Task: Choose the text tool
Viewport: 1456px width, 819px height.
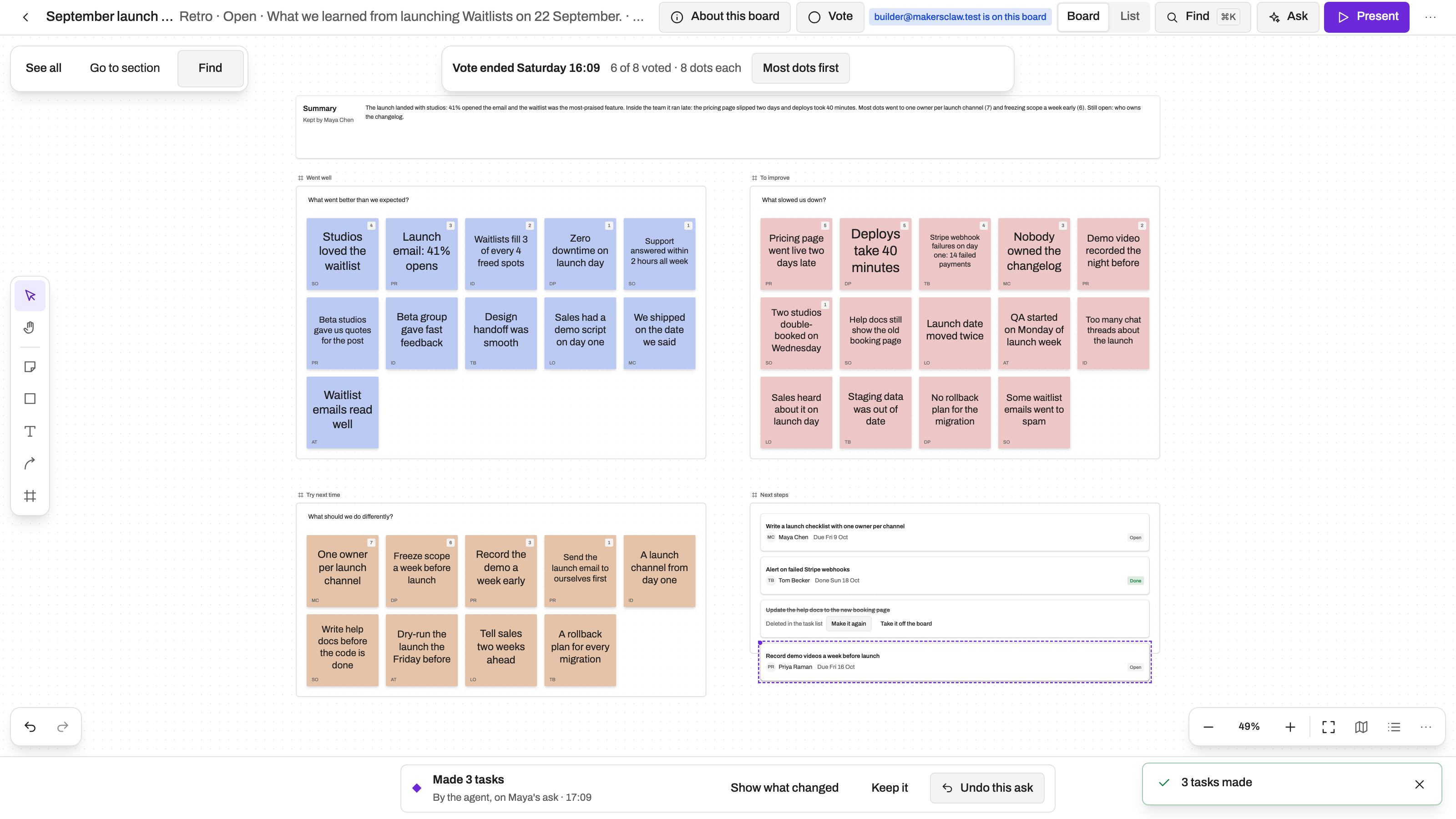Action: click(30, 431)
